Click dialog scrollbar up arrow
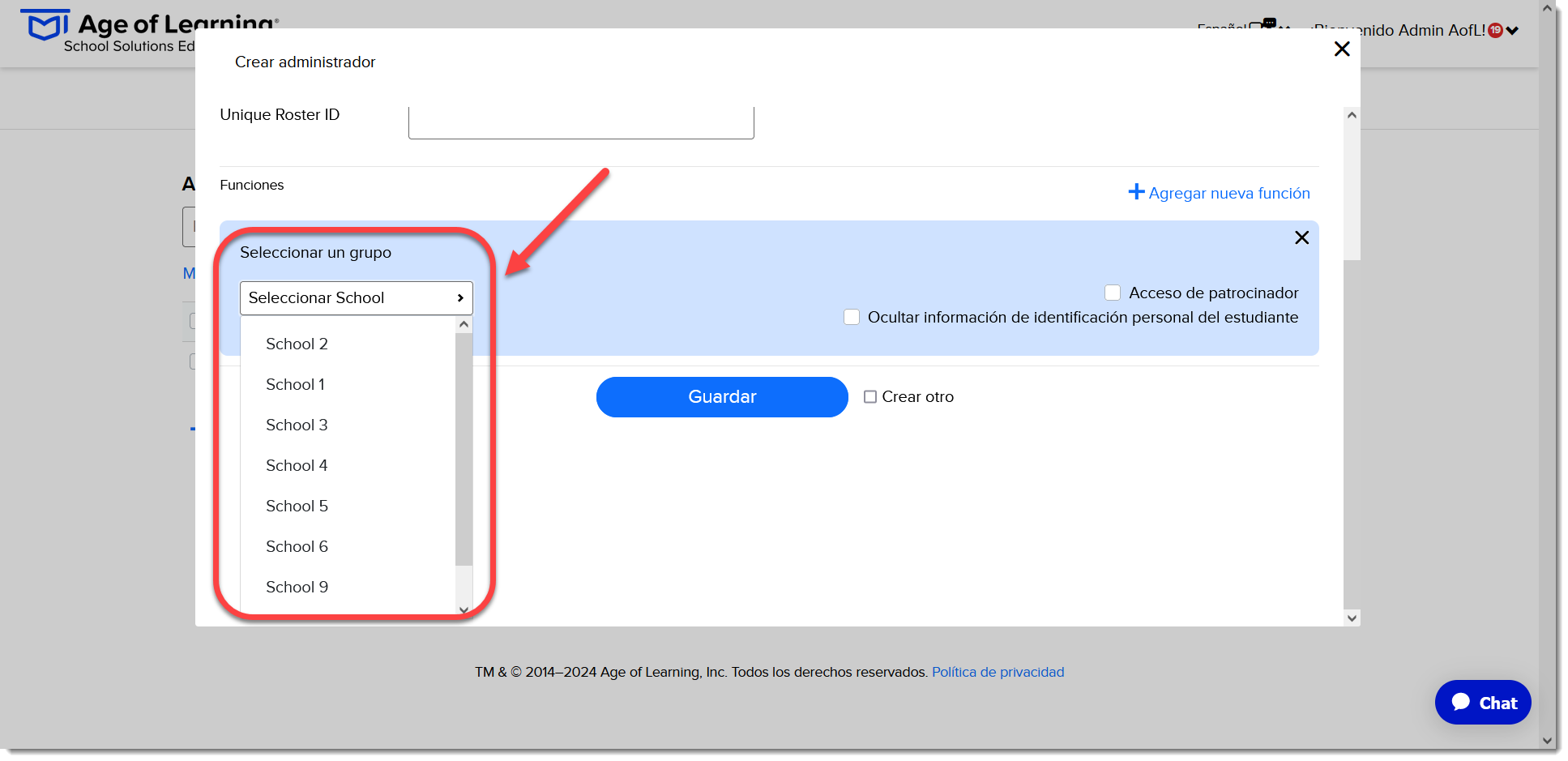Screen dimensions: 1568x761 point(1352,115)
